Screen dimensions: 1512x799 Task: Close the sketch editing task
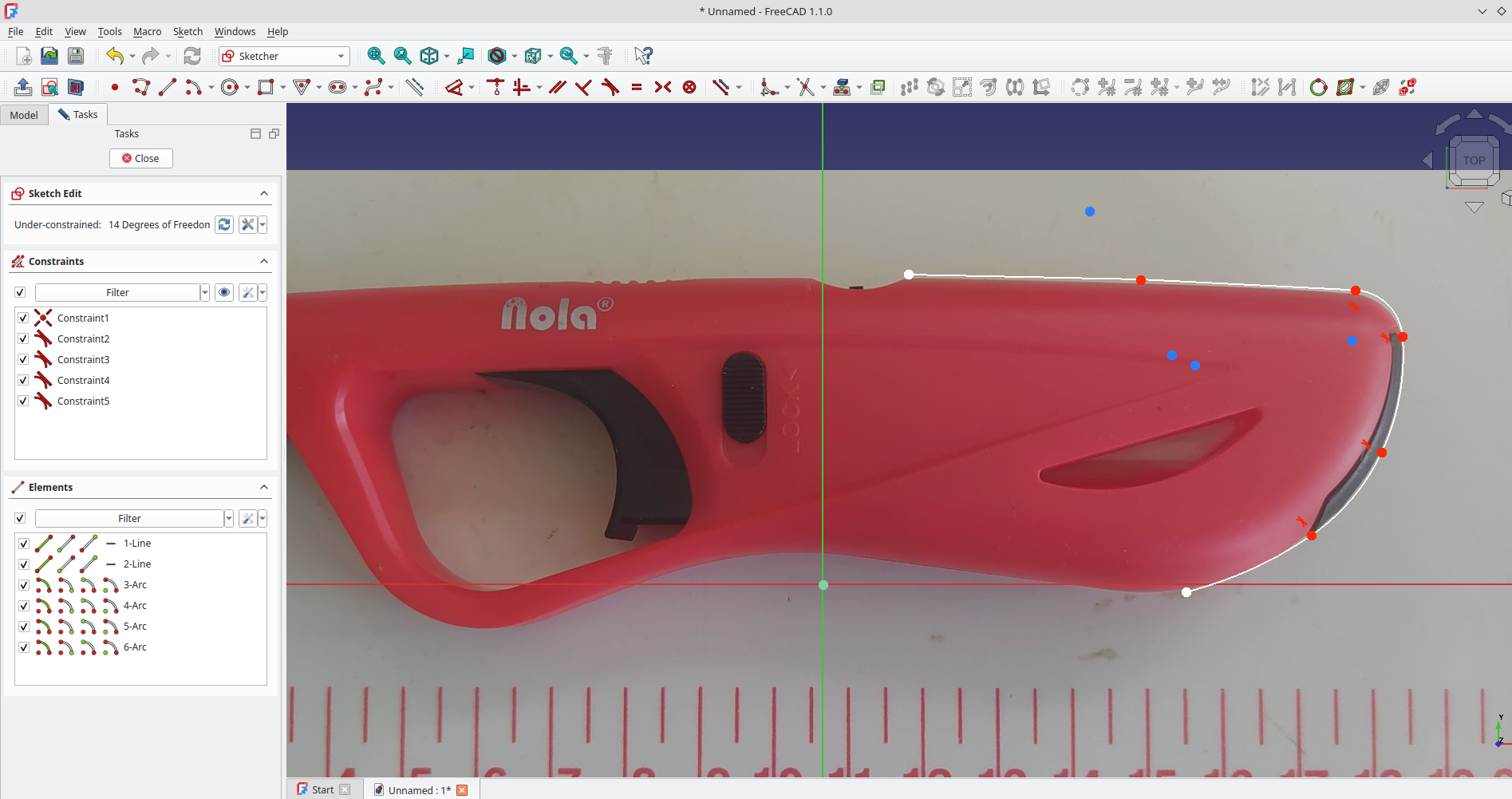click(x=140, y=158)
